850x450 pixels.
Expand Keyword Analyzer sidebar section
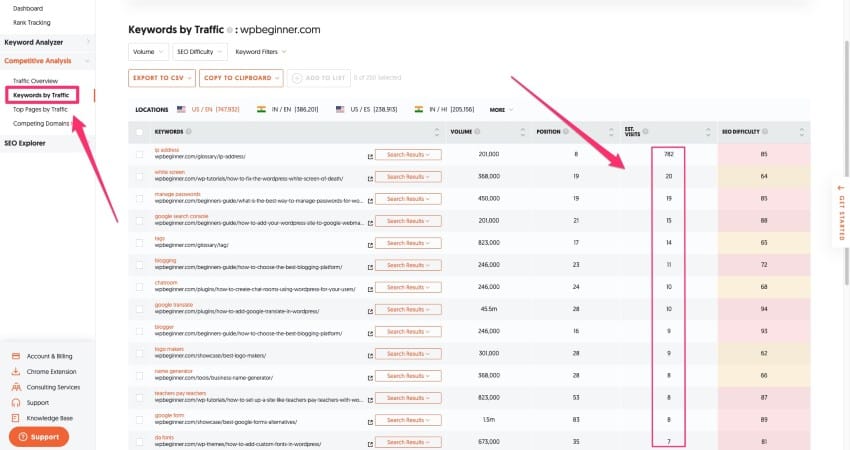point(47,42)
